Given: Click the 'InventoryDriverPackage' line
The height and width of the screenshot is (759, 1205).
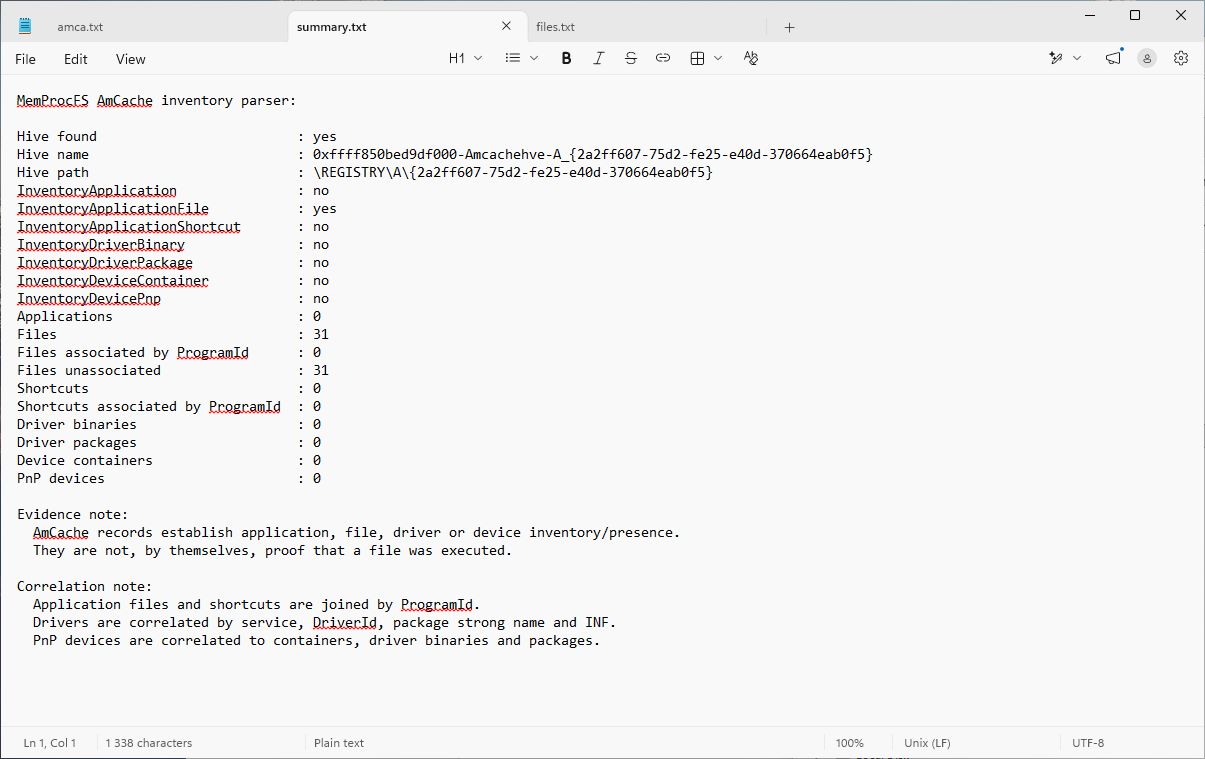Looking at the screenshot, I should (173, 262).
